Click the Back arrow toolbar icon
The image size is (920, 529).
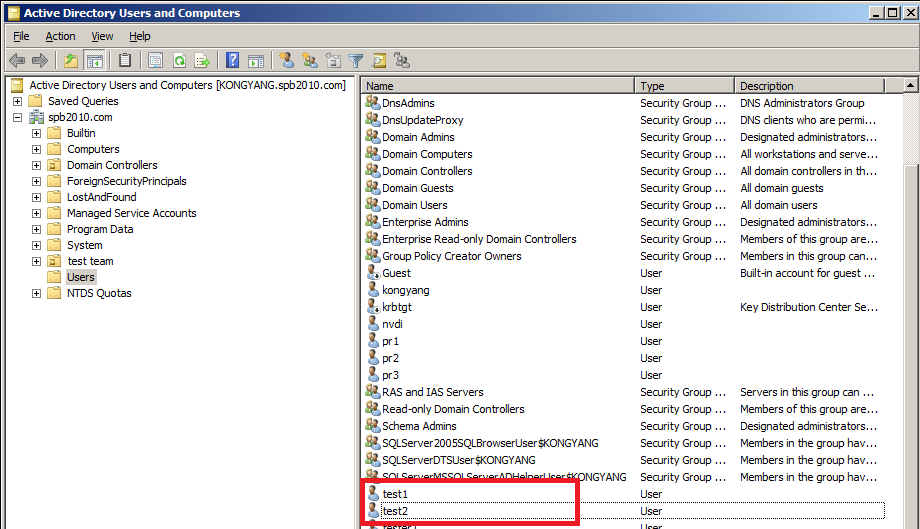tap(17, 60)
